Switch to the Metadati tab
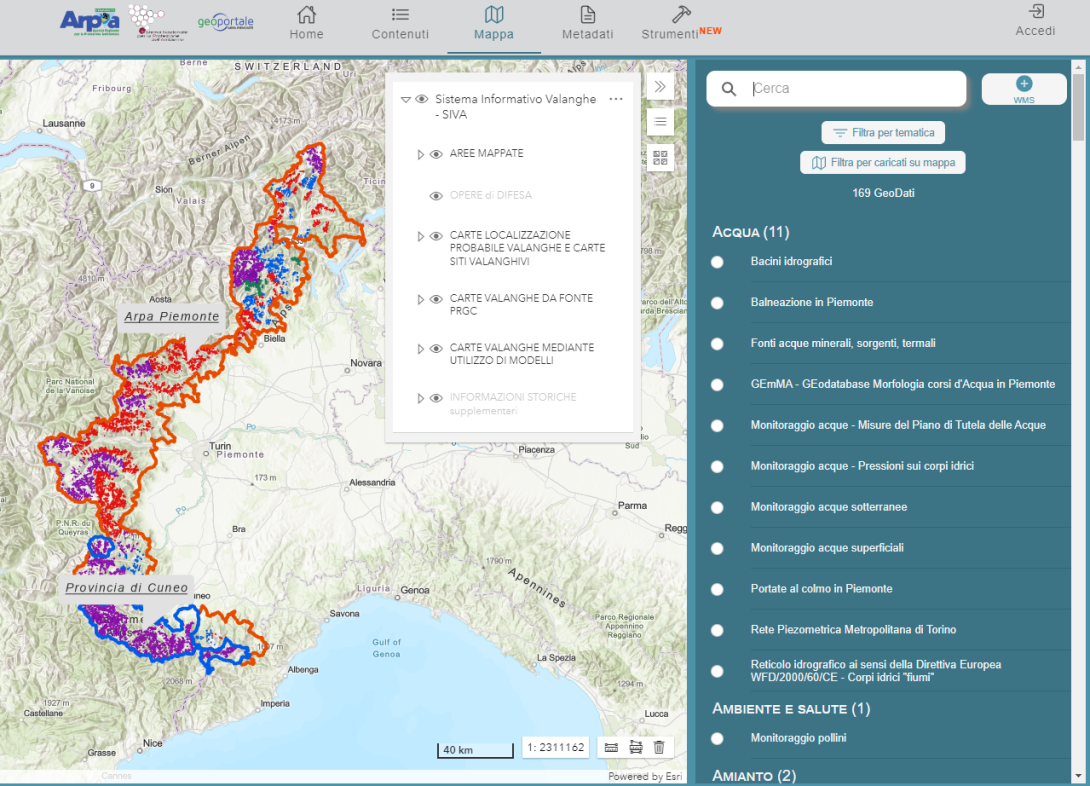Image resolution: width=1090 pixels, height=786 pixels. (587, 23)
